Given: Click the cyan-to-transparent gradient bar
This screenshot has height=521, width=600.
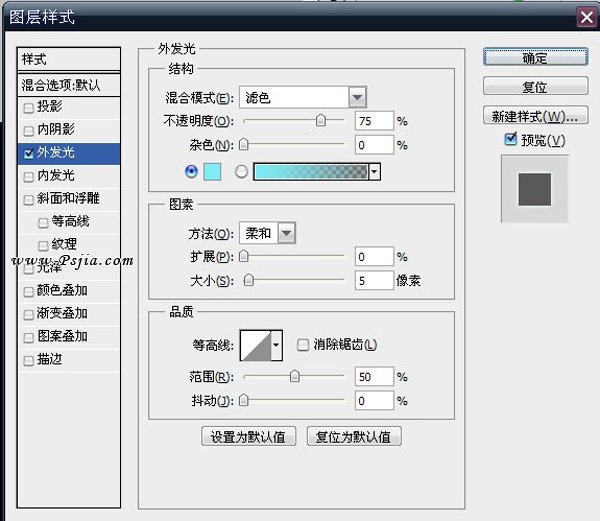Looking at the screenshot, I should pos(311,172).
